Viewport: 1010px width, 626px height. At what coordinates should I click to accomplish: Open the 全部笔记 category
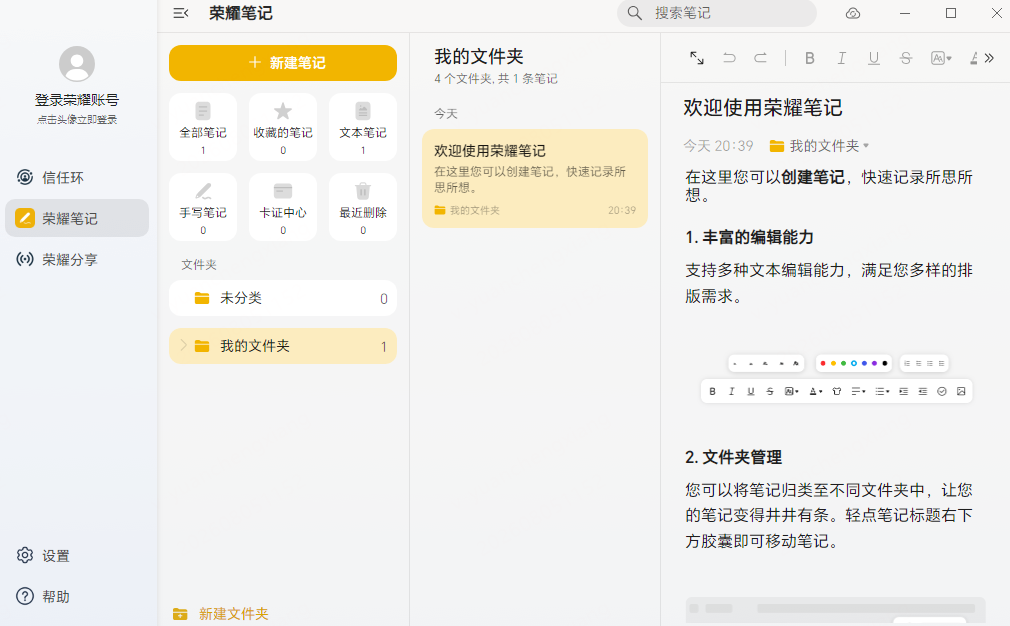point(203,127)
